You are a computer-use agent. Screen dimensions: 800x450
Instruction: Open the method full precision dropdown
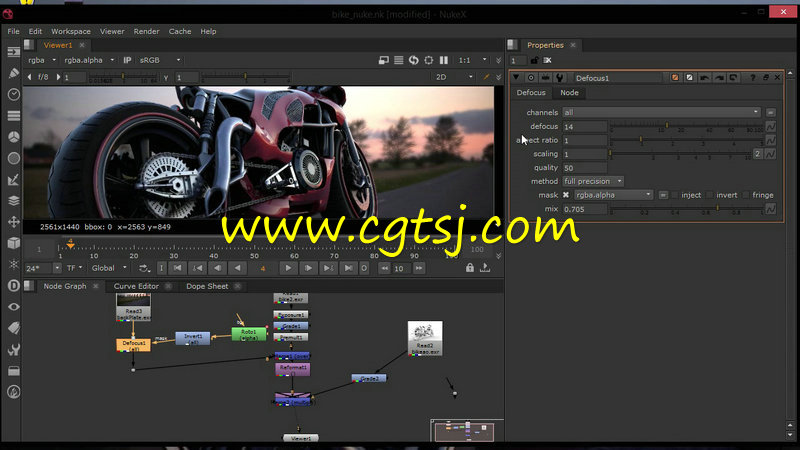593,181
